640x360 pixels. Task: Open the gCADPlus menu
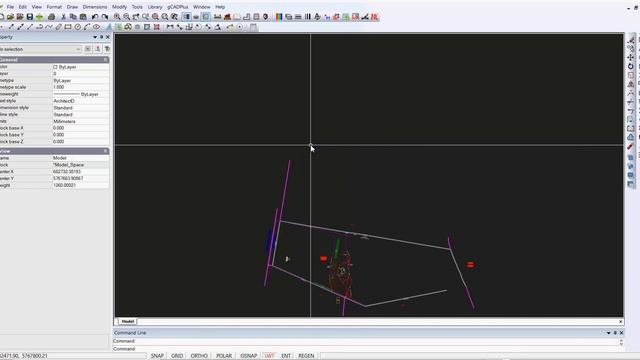tap(178, 7)
